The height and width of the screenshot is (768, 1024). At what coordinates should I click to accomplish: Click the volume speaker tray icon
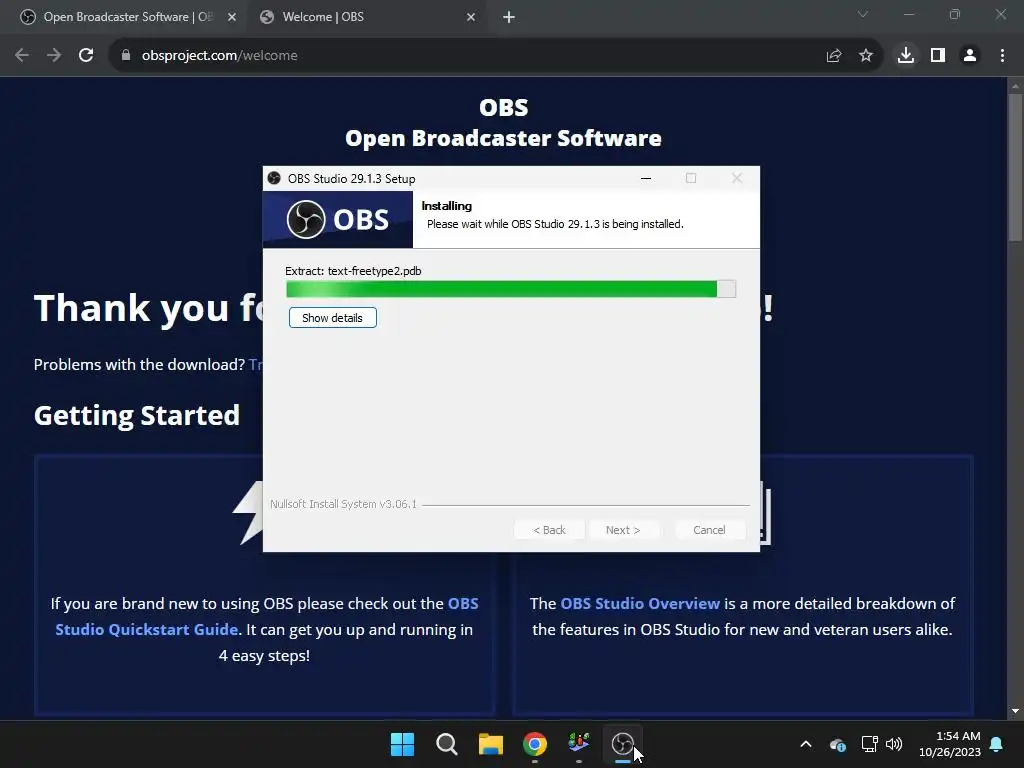point(894,744)
